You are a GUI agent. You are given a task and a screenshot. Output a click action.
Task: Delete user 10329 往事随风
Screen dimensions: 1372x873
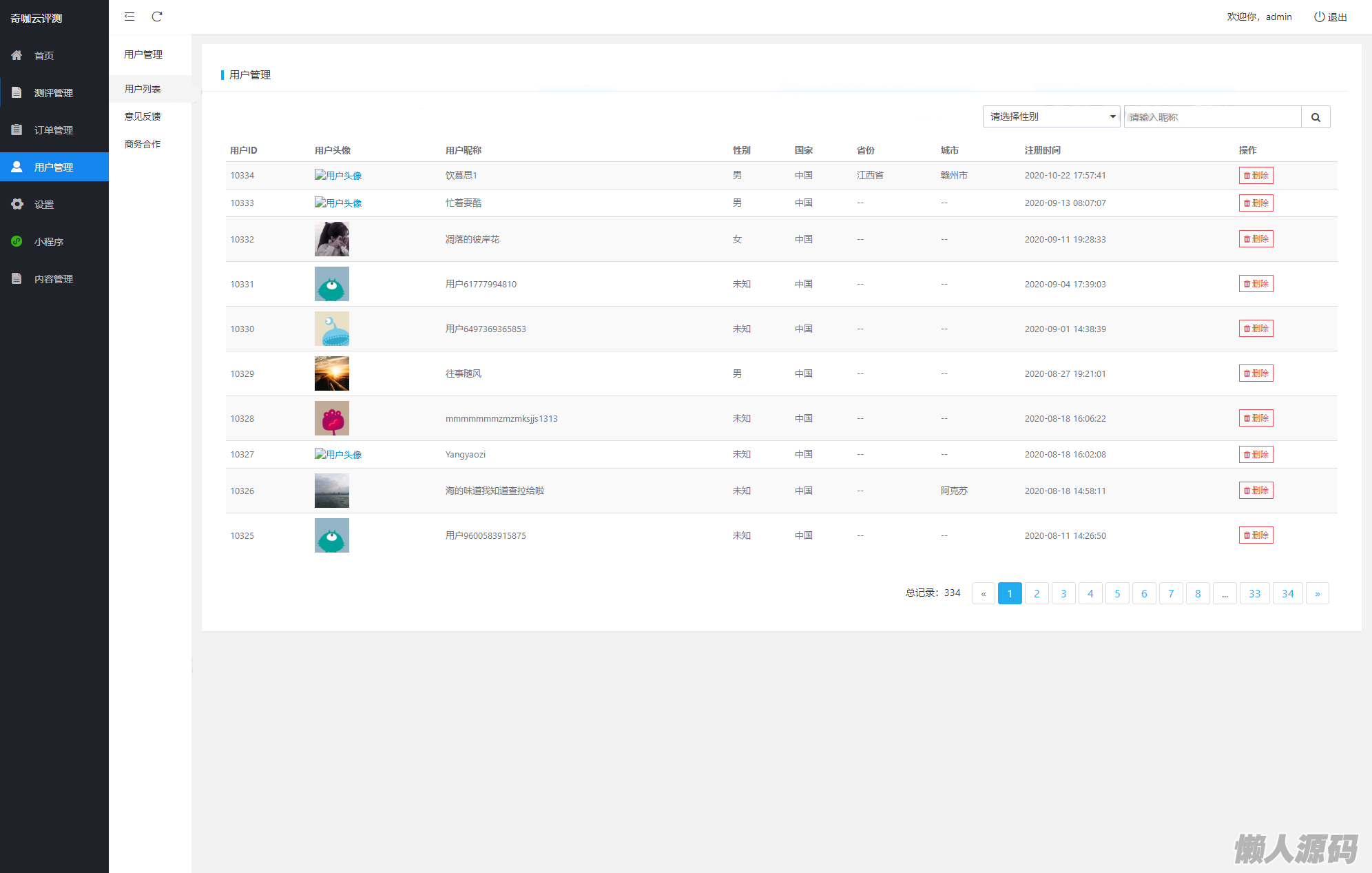click(x=1256, y=373)
